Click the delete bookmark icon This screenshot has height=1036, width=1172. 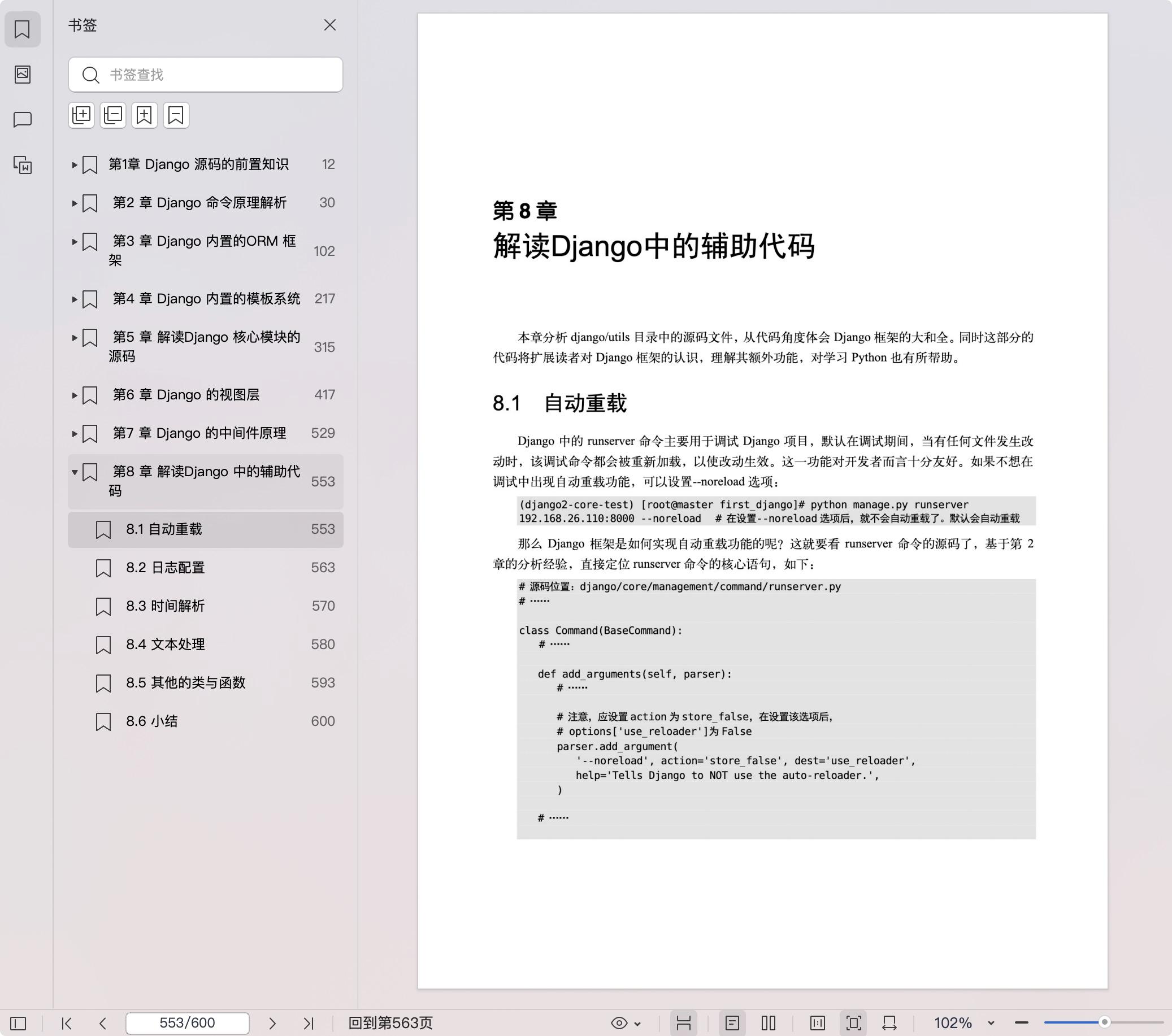click(x=176, y=115)
